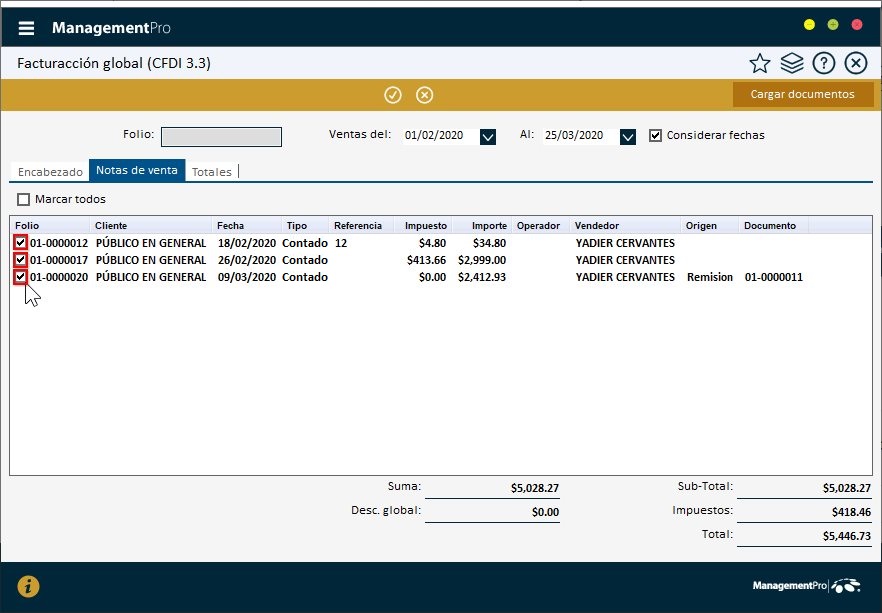Mark this screen as favorite with the star
The width and height of the screenshot is (882, 613).
pyautogui.click(x=759, y=64)
